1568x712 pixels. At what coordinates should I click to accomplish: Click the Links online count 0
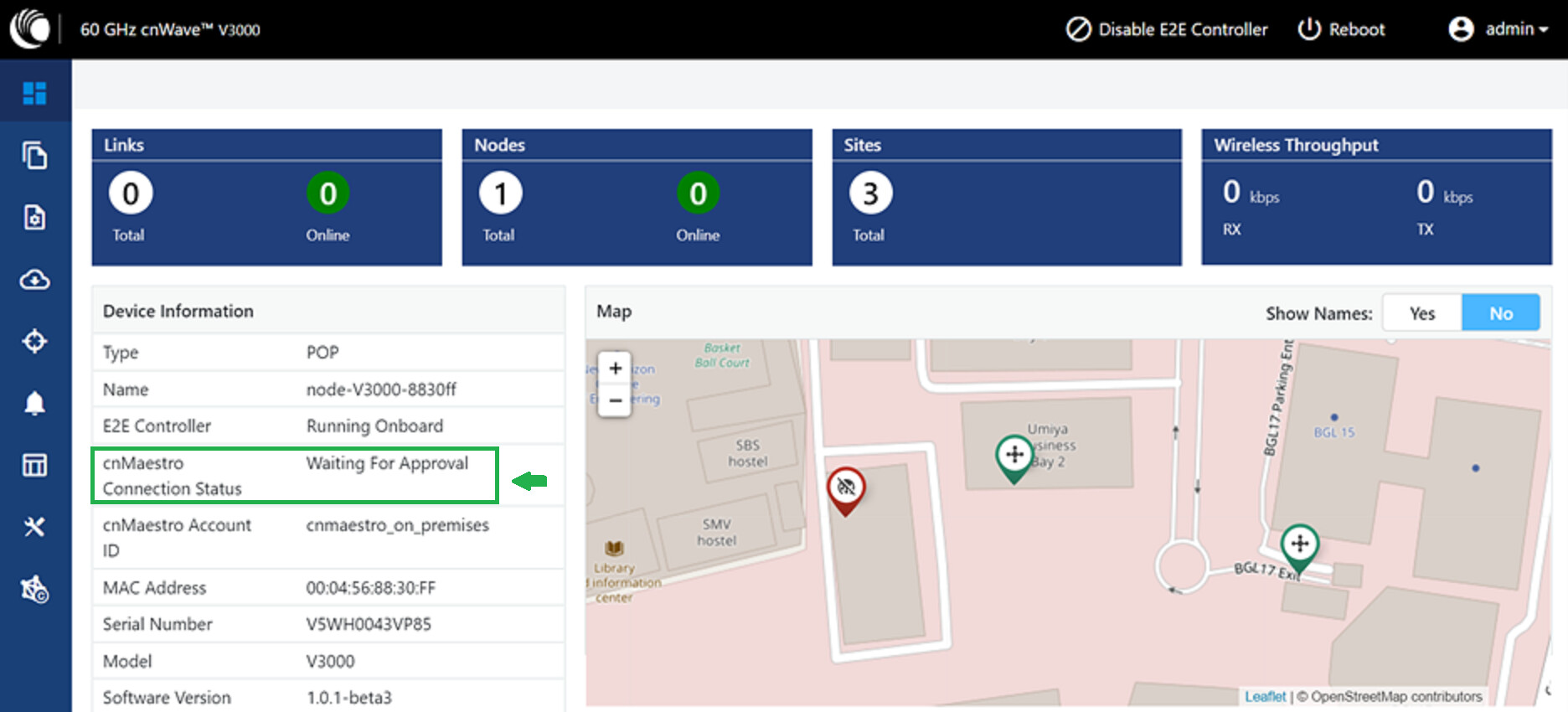(x=328, y=193)
